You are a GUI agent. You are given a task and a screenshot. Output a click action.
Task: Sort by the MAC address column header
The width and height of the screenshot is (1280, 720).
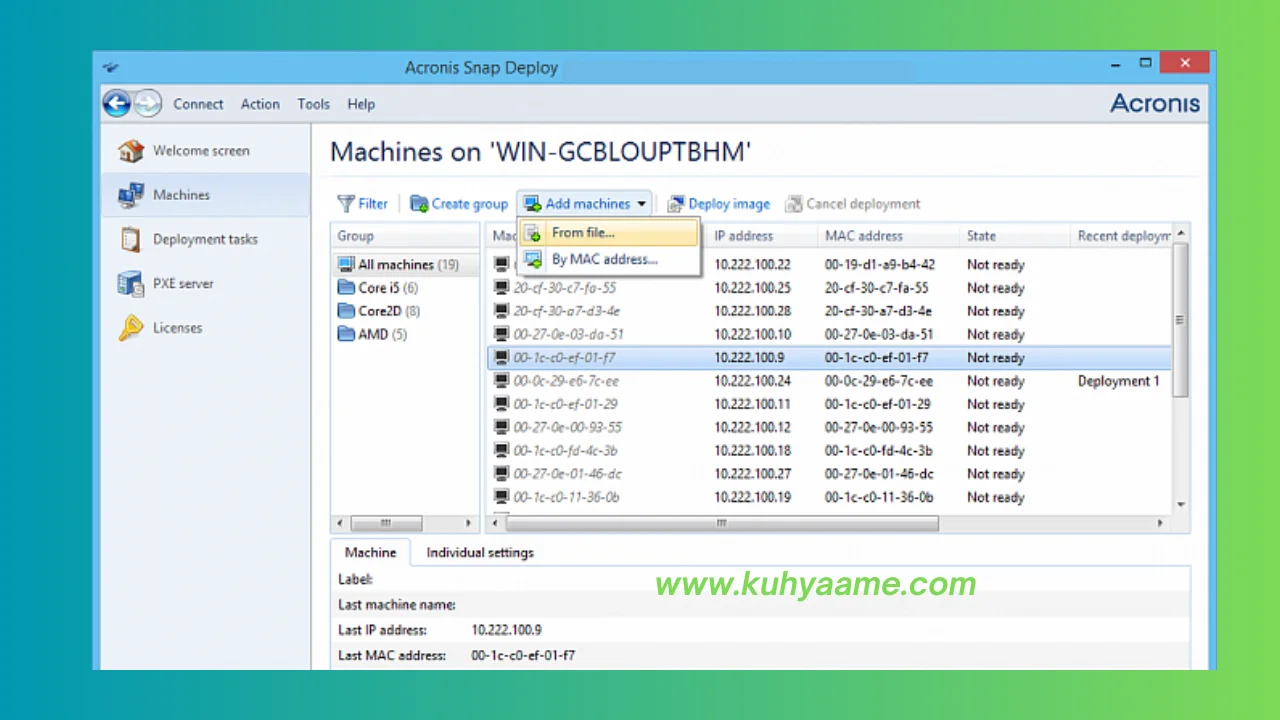[888, 236]
